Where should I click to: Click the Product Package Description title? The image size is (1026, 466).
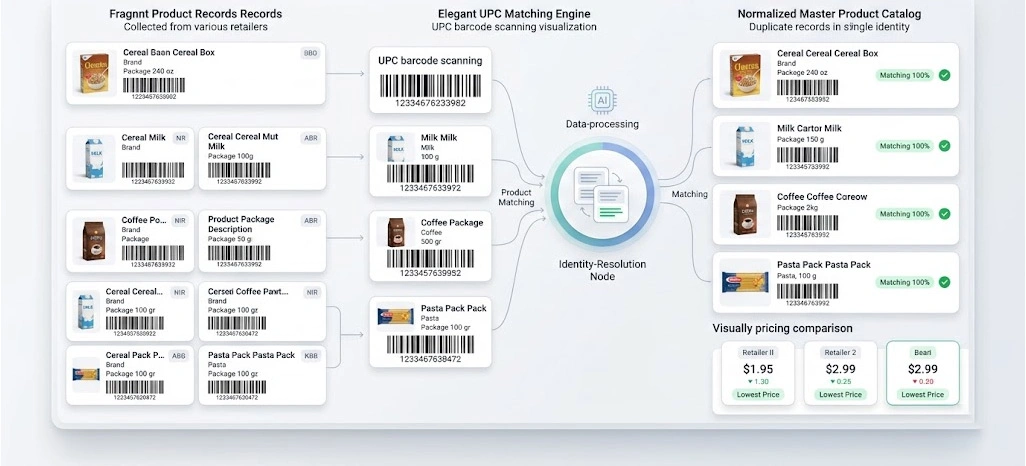(241, 224)
